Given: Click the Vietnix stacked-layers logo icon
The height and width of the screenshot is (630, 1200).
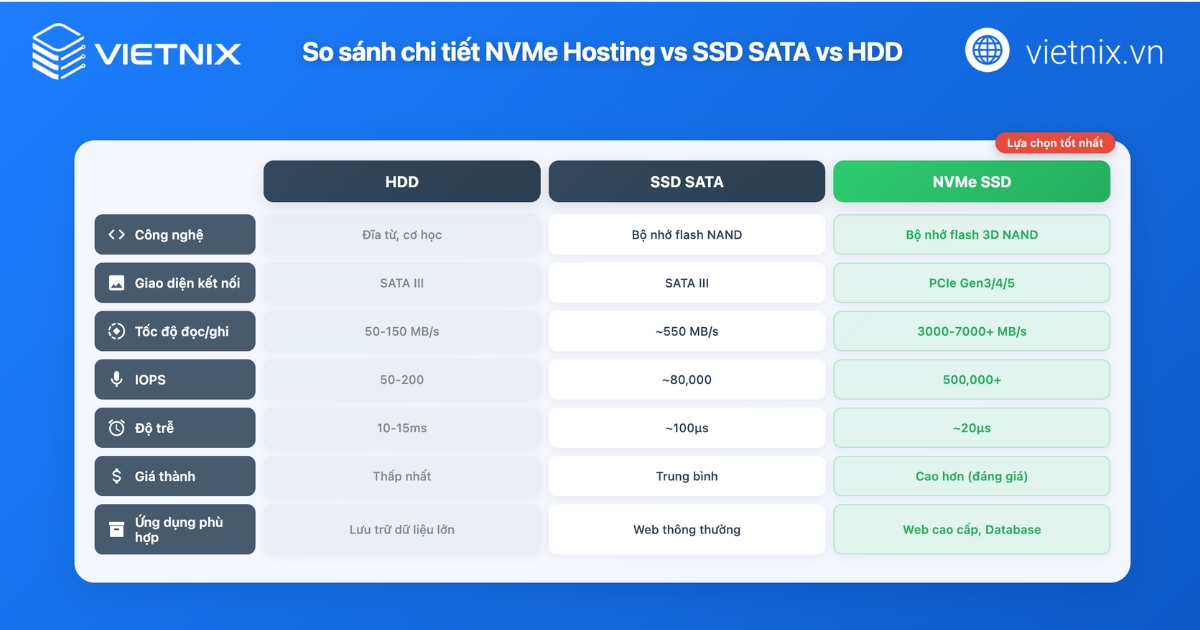Looking at the screenshot, I should 58,50.
